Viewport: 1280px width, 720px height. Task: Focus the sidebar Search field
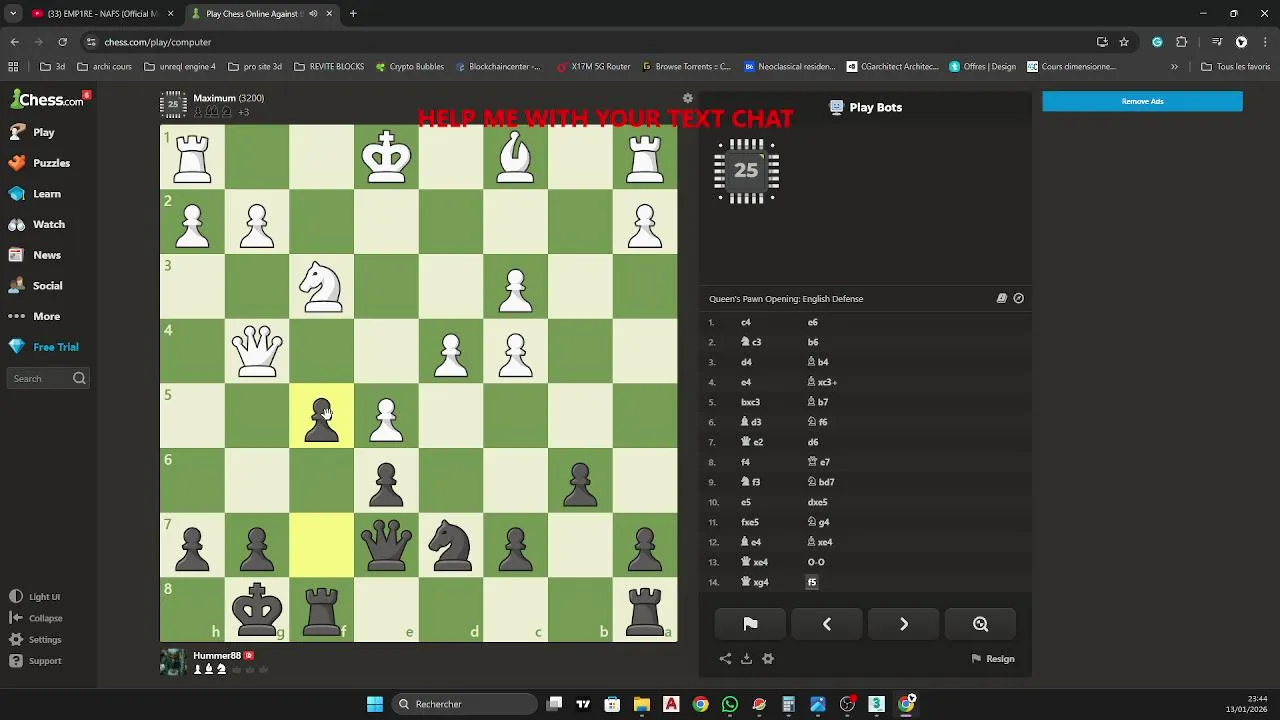coord(49,379)
